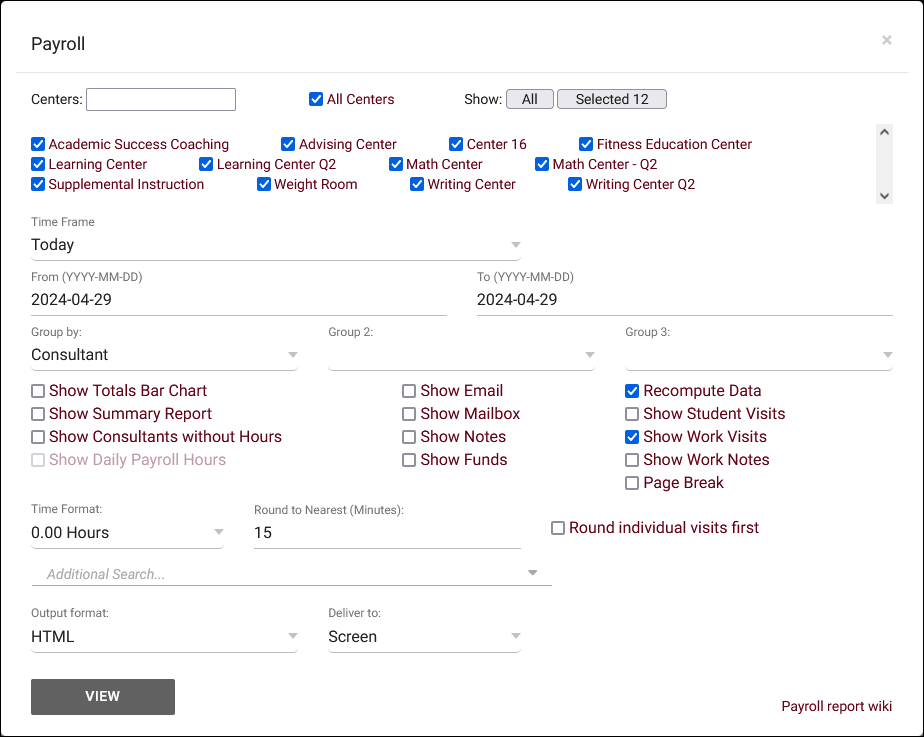The height and width of the screenshot is (737, 924).
Task: Check Round individual visits first
Action: coord(558,528)
